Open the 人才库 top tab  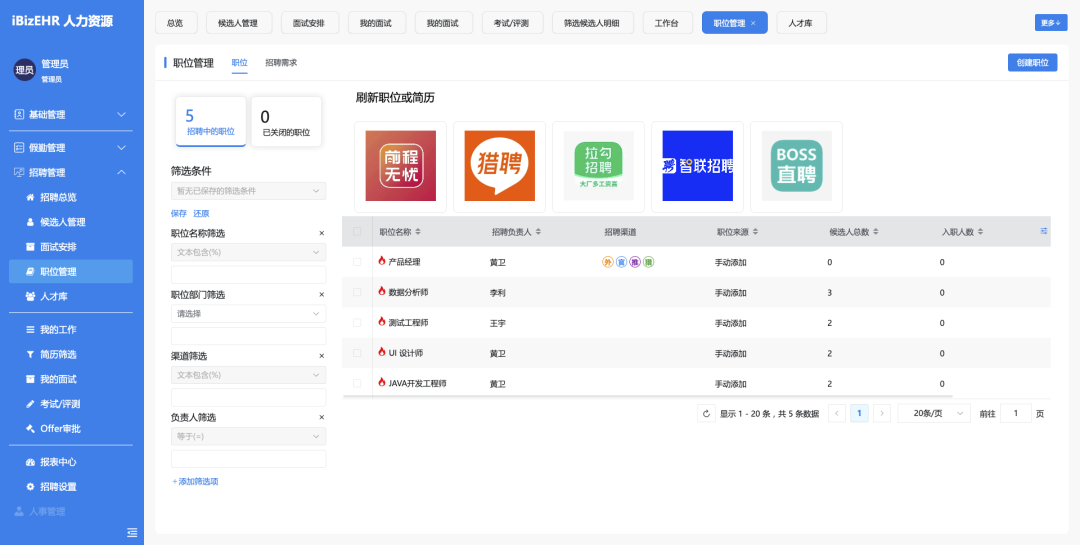(x=801, y=23)
